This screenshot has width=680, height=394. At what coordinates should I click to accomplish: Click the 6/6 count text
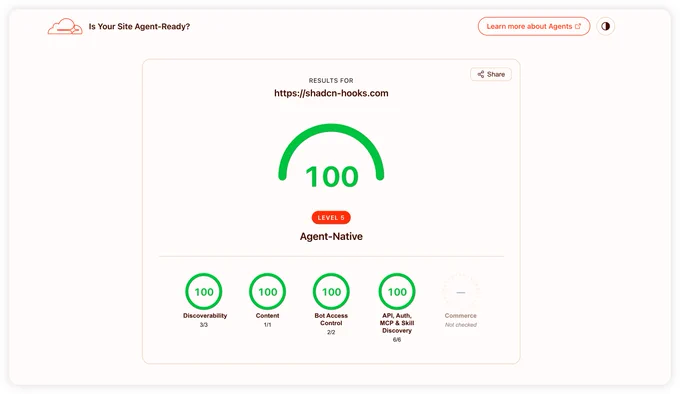(397, 340)
